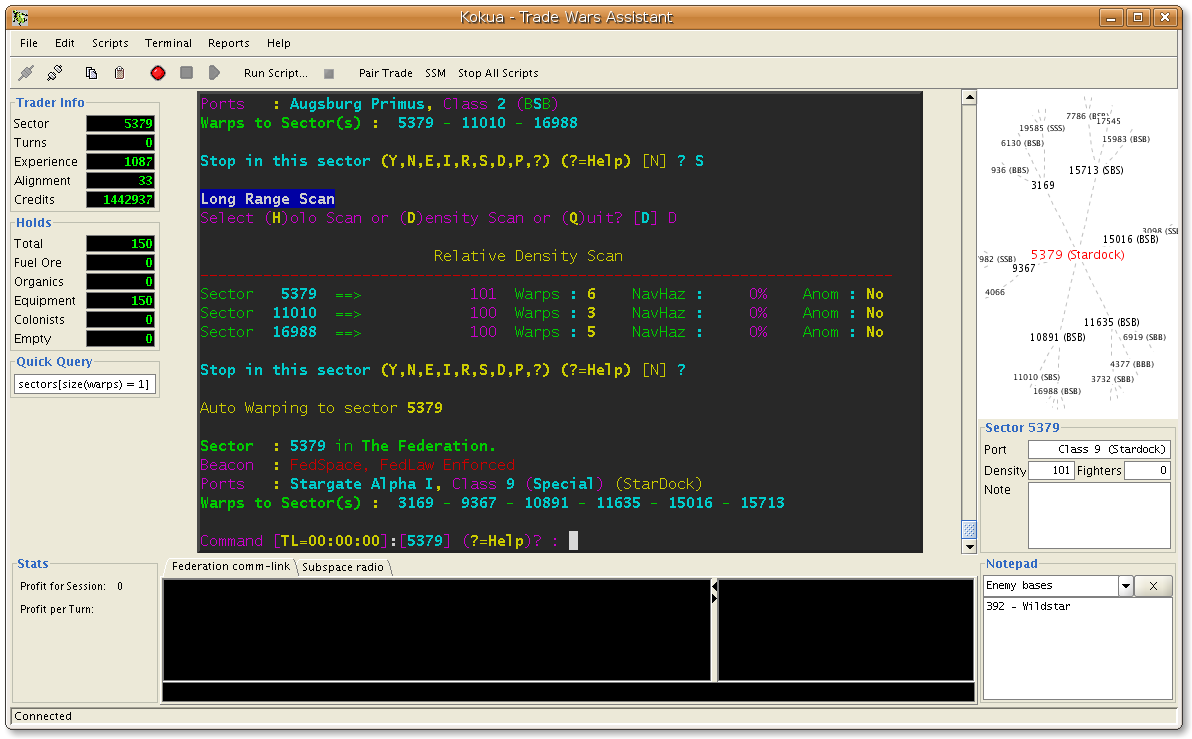Select the Federation comm-link tab
1192x739 pixels.
pos(230,567)
